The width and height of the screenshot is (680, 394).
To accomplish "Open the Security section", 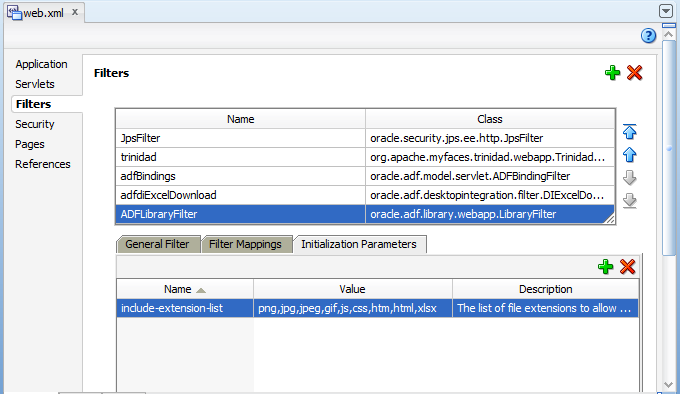I will point(35,124).
